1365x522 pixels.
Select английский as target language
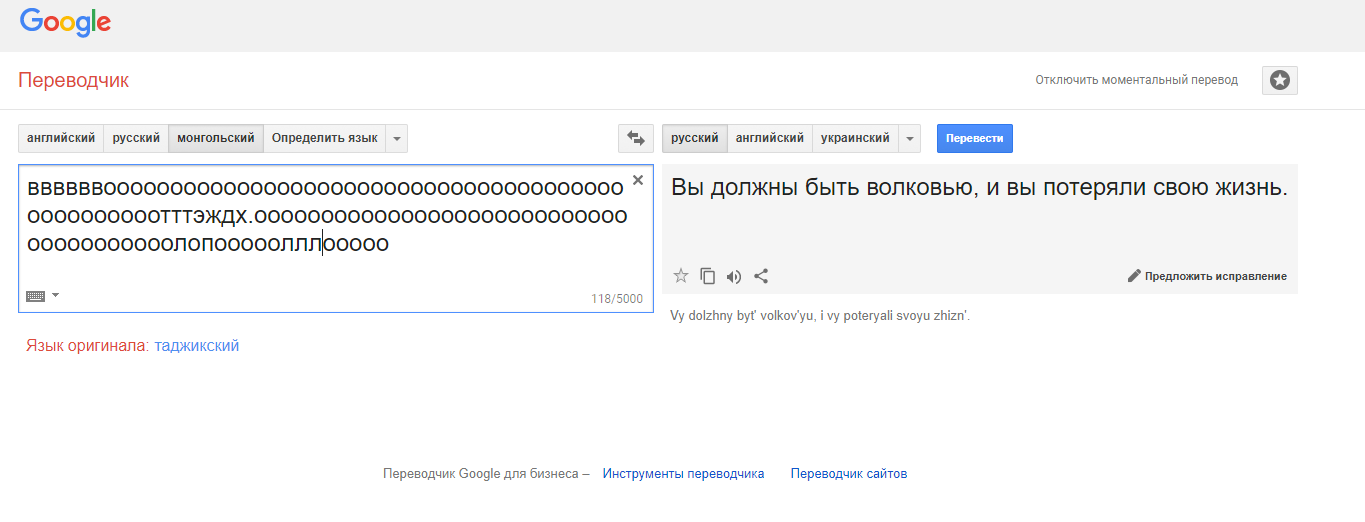point(770,138)
